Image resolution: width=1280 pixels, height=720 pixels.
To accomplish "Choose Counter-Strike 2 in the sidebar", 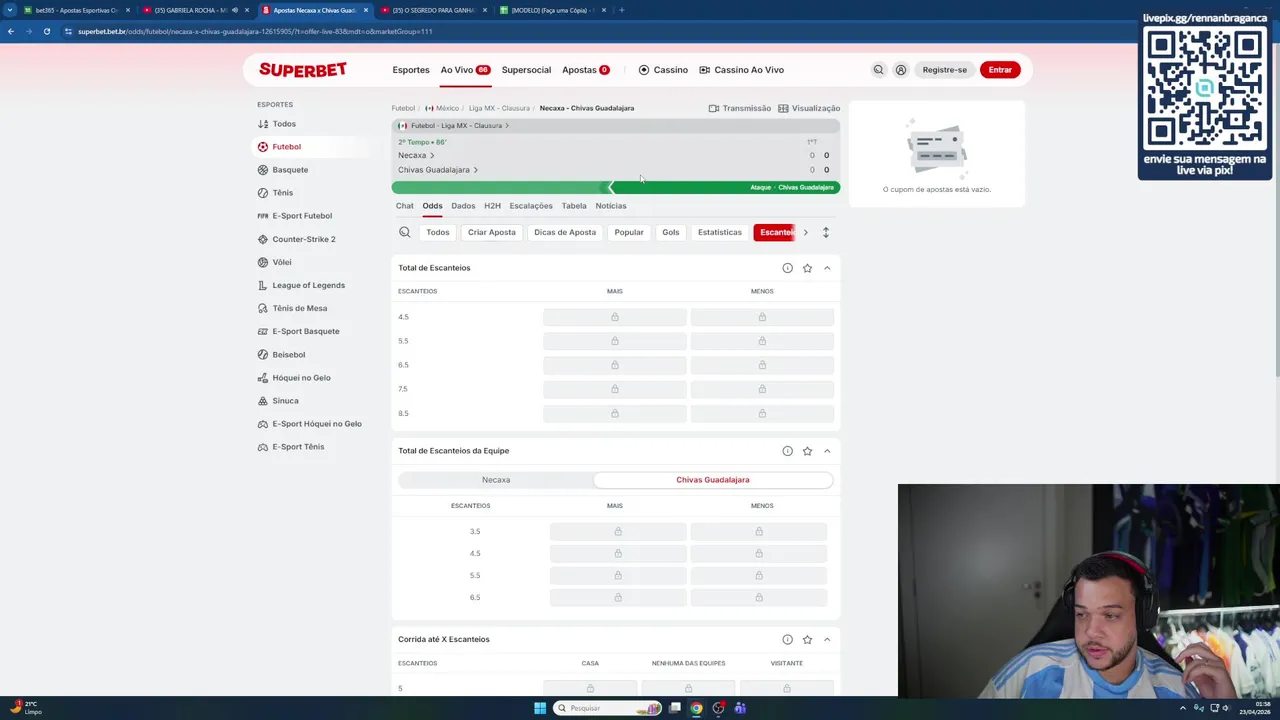I will click(x=304, y=239).
